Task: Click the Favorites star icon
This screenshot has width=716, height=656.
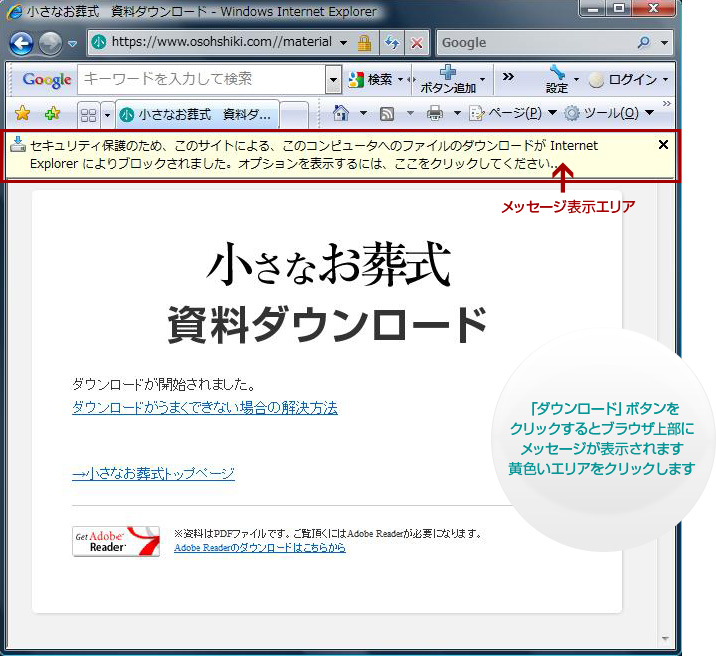Action: (x=22, y=113)
